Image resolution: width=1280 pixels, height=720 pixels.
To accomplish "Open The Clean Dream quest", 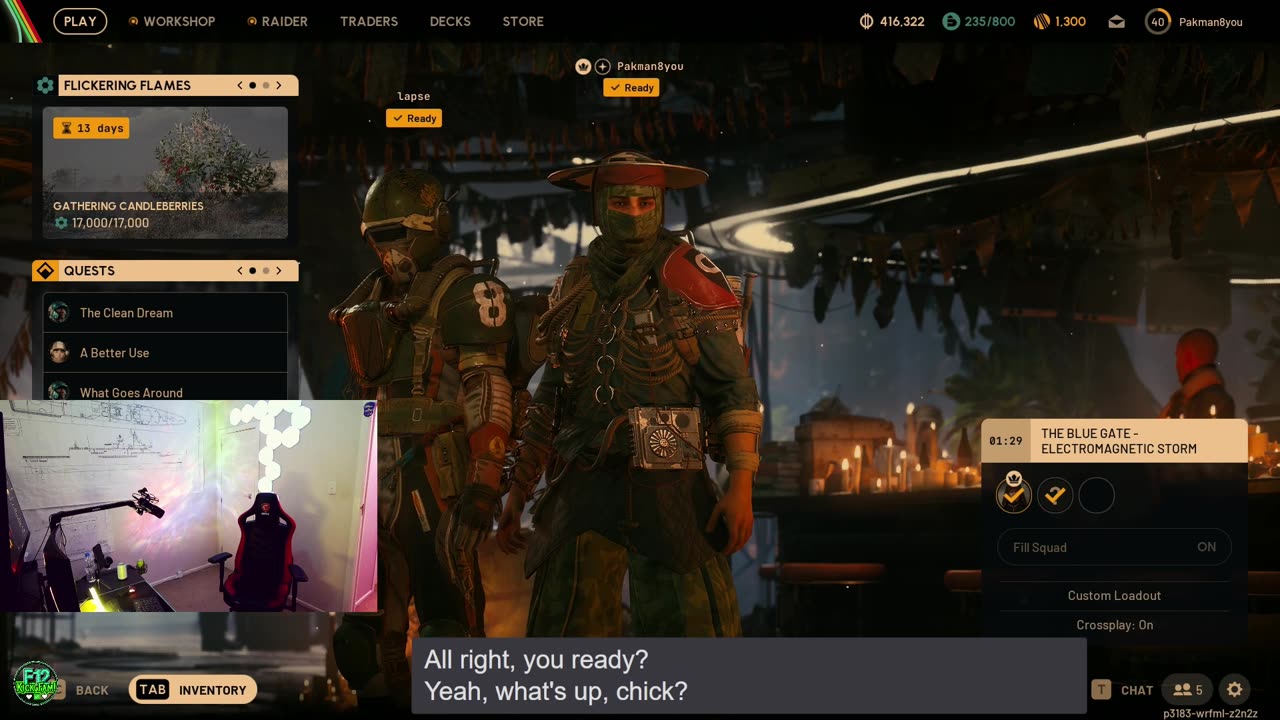I will [x=165, y=312].
